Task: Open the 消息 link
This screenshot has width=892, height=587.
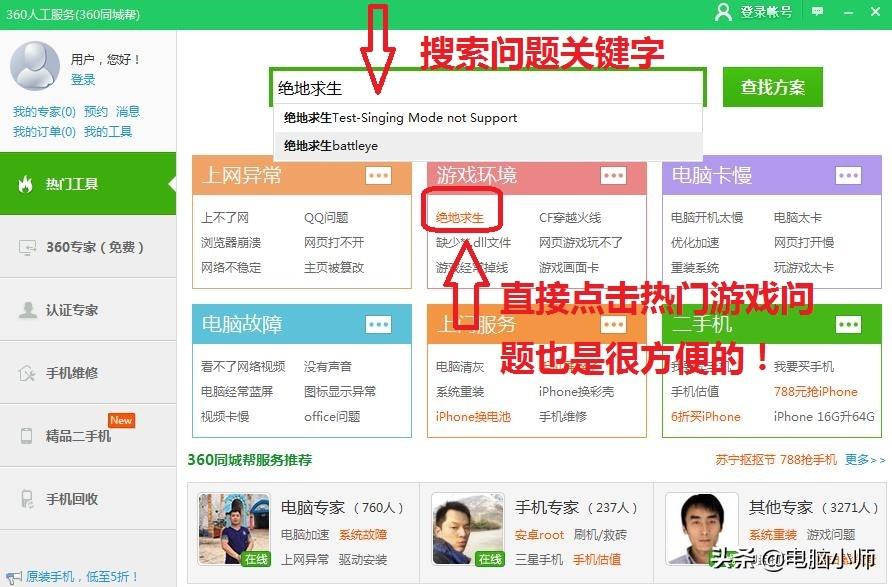Action: (x=128, y=111)
